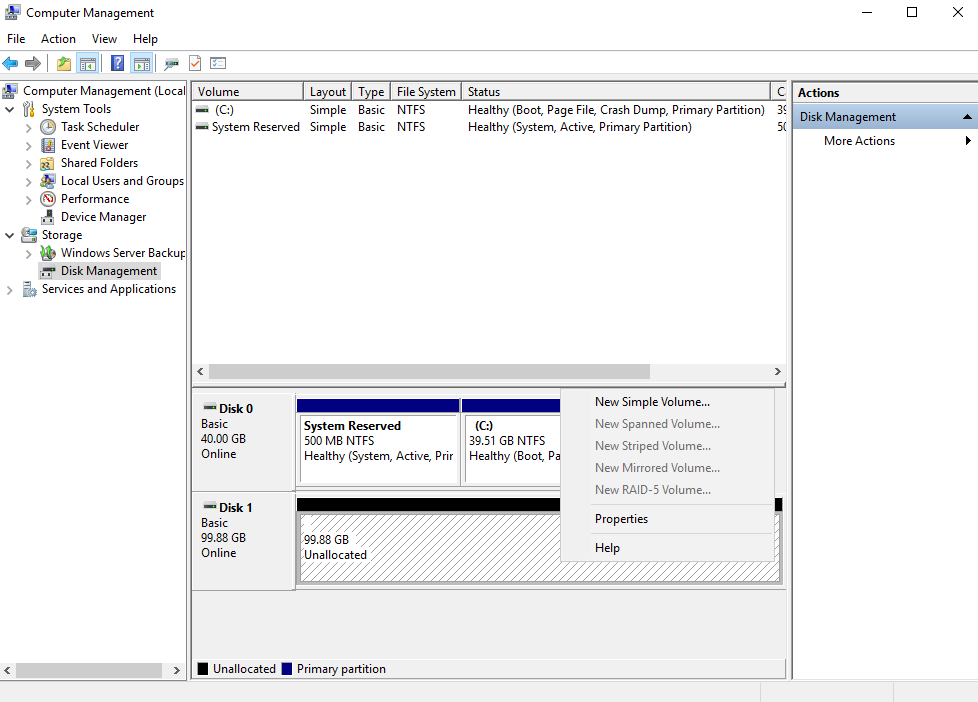Select the System Reserved volume row
The image size is (978, 702).
490,127
